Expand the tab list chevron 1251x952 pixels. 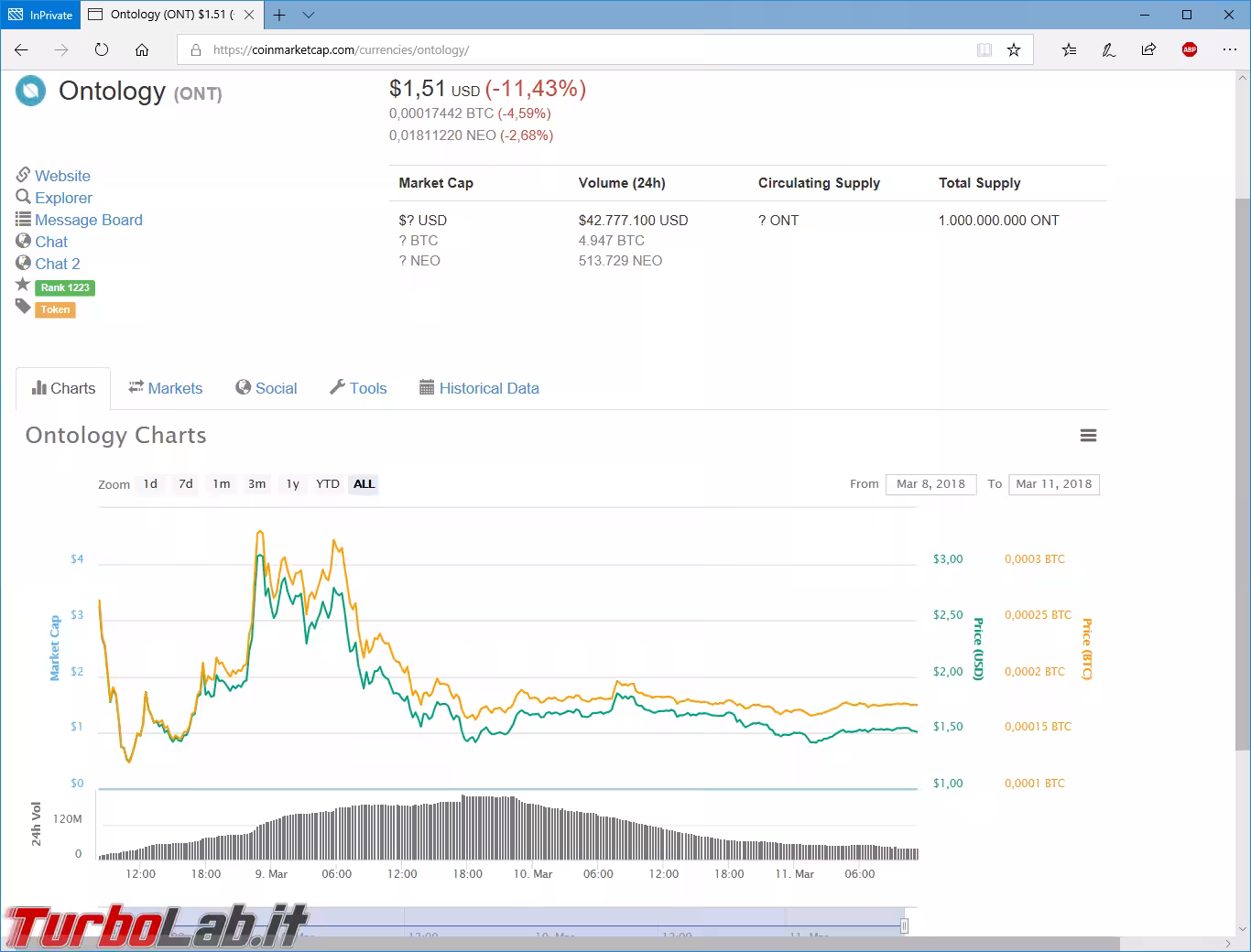click(309, 15)
